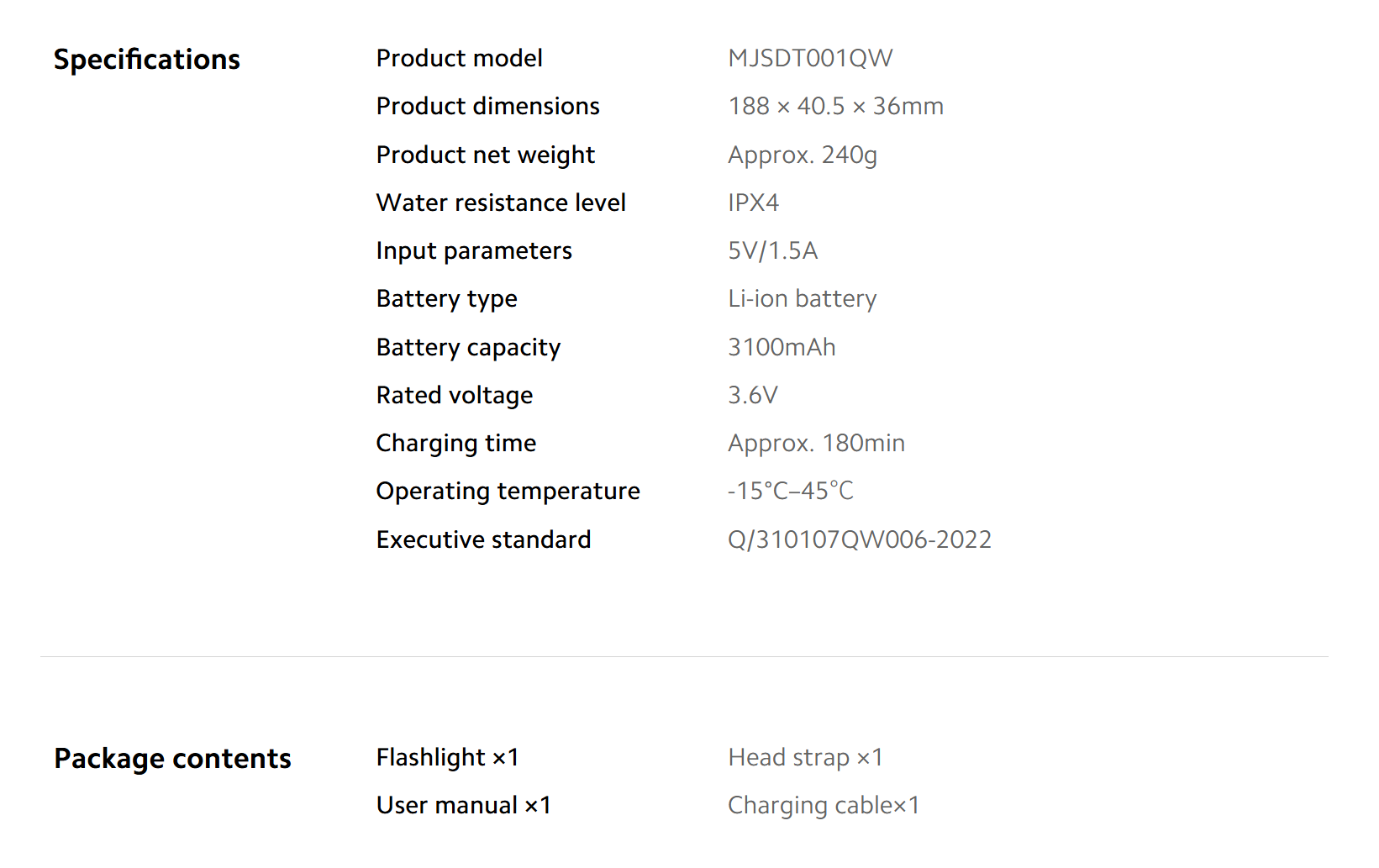The image size is (1379, 868).
Task: Click the Head strap ×1 item
Action: pos(805,757)
